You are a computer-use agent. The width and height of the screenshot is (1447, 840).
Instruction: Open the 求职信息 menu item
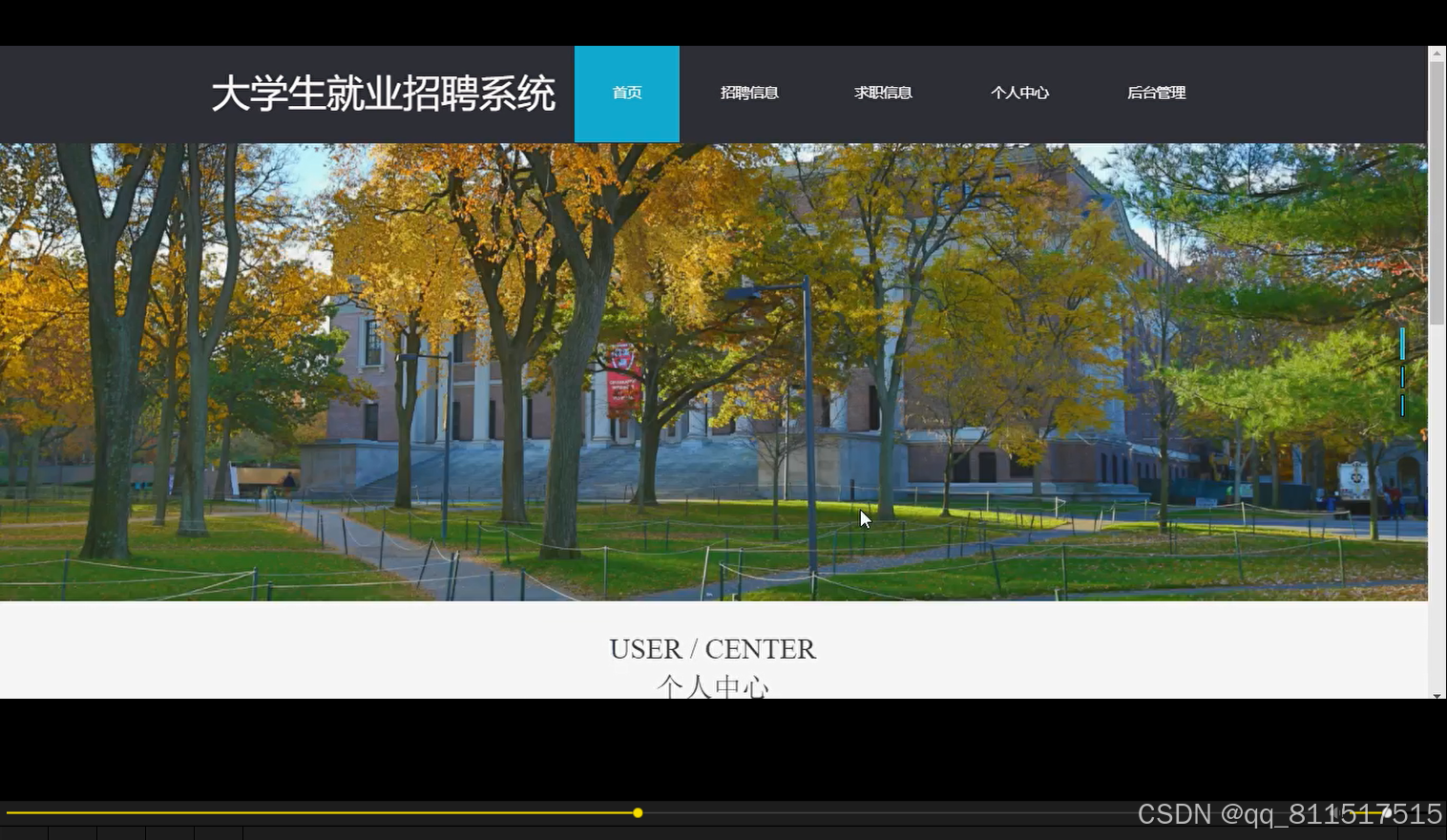pyautogui.click(x=883, y=93)
